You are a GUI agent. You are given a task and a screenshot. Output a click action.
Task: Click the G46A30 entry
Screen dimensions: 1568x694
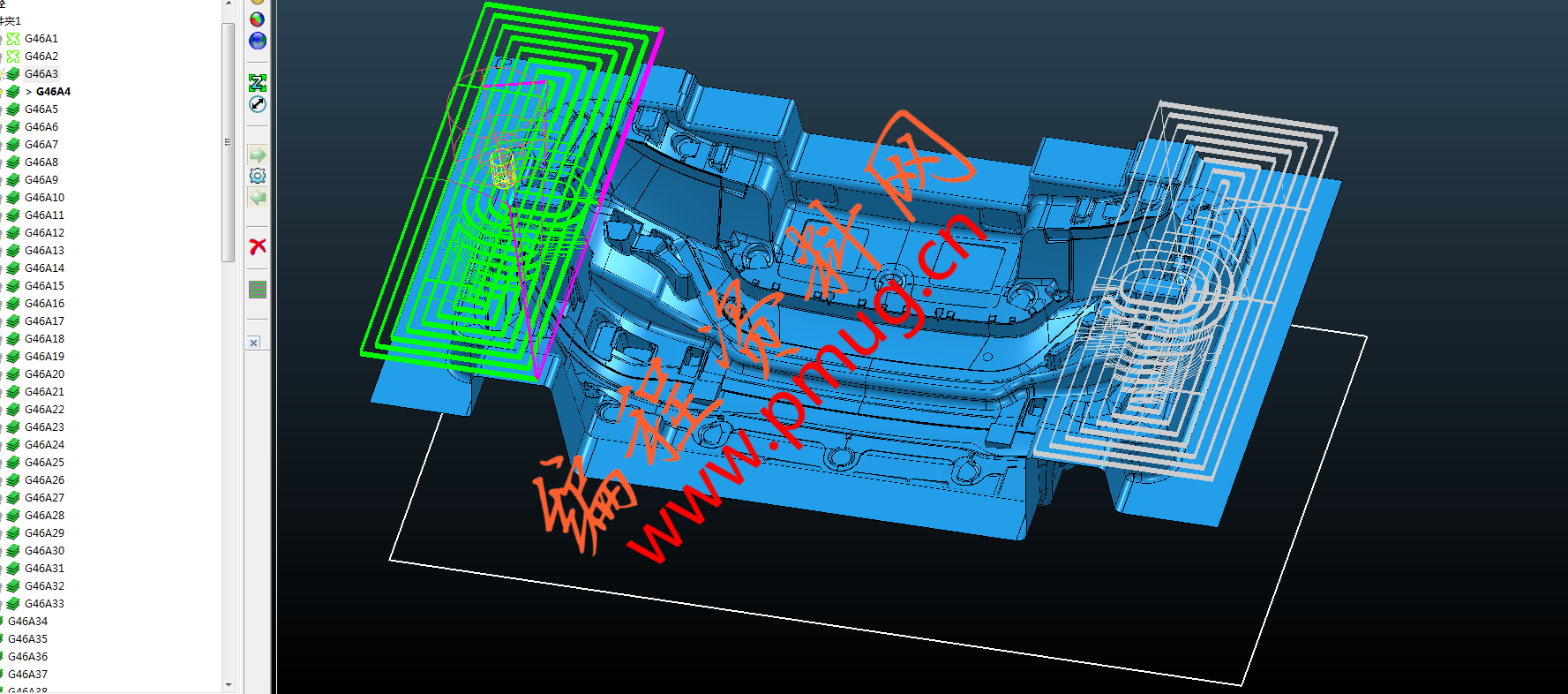click(x=44, y=551)
